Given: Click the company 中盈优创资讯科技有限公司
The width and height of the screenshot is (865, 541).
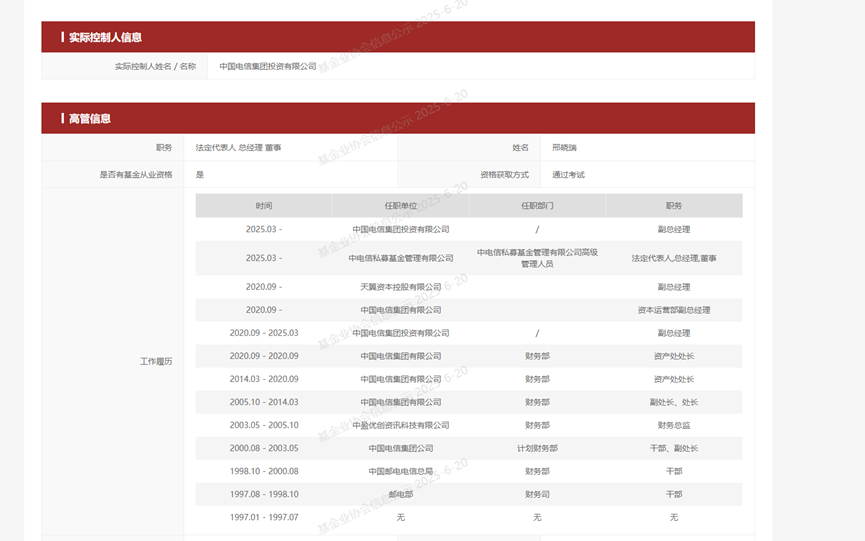Looking at the screenshot, I should coord(401,425).
